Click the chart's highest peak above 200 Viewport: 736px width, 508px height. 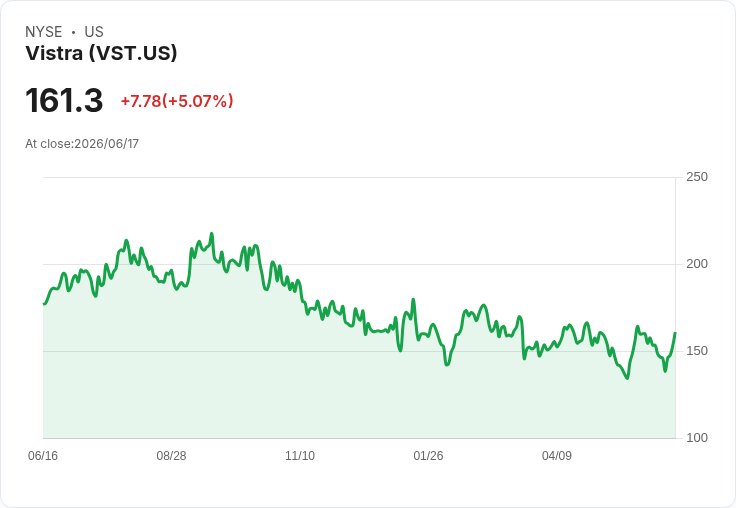click(x=212, y=233)
